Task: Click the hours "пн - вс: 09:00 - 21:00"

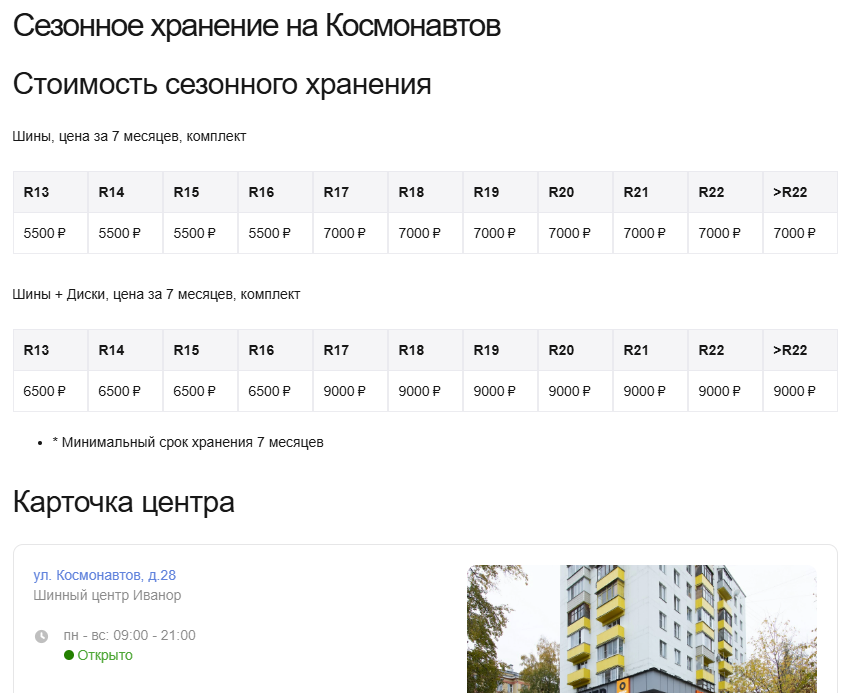Action: pyautogui.click(x=129, y=636)
